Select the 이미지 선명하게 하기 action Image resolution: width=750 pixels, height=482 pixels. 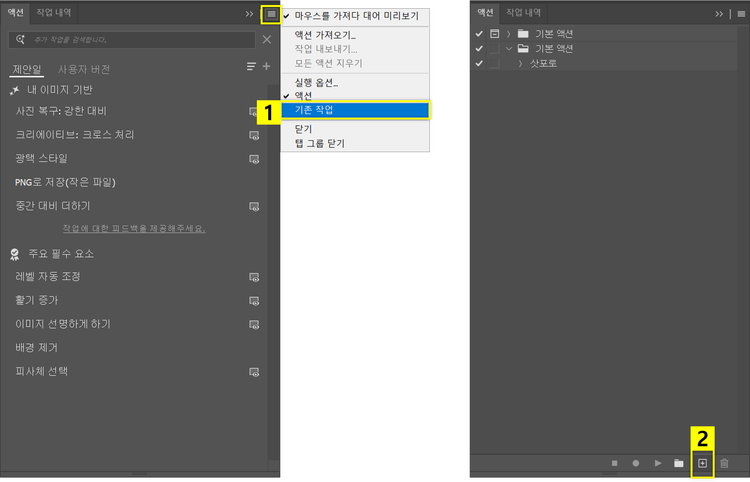click(x=63, y=324)
